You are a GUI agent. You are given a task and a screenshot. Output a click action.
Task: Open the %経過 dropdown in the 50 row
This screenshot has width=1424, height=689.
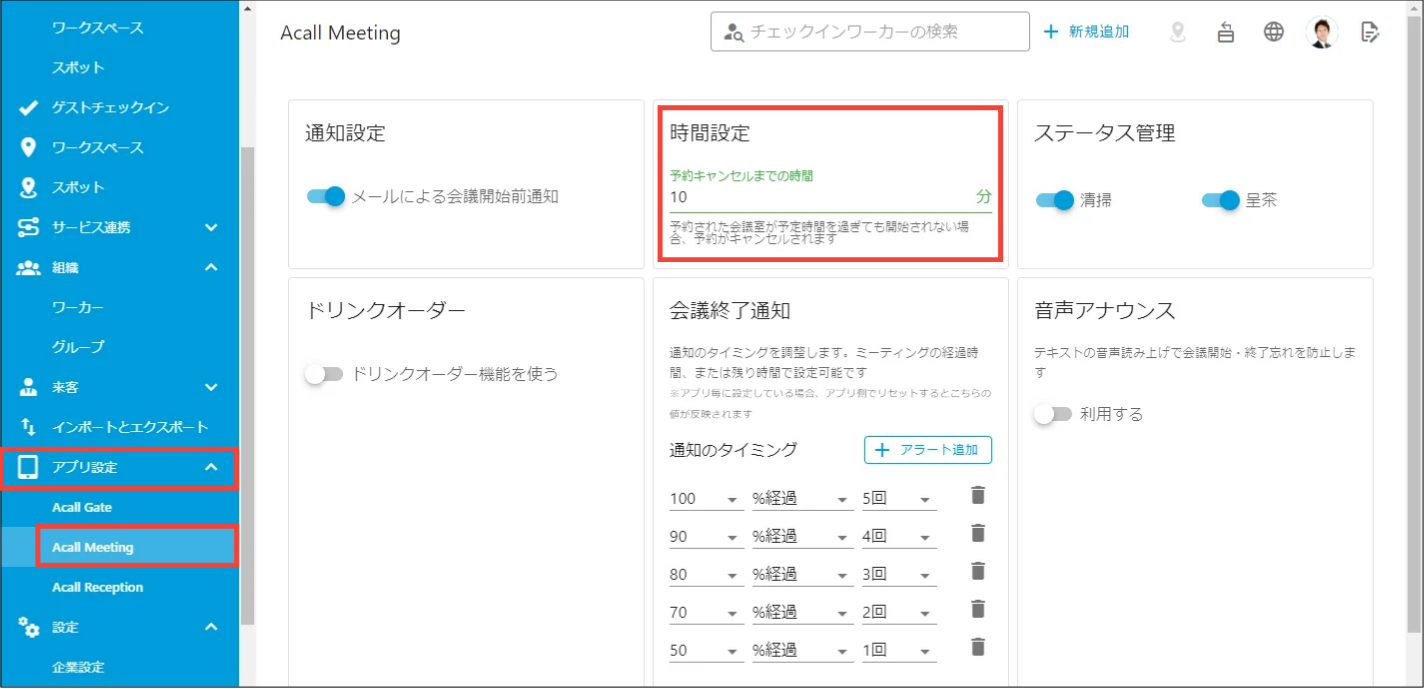point(803,650)
